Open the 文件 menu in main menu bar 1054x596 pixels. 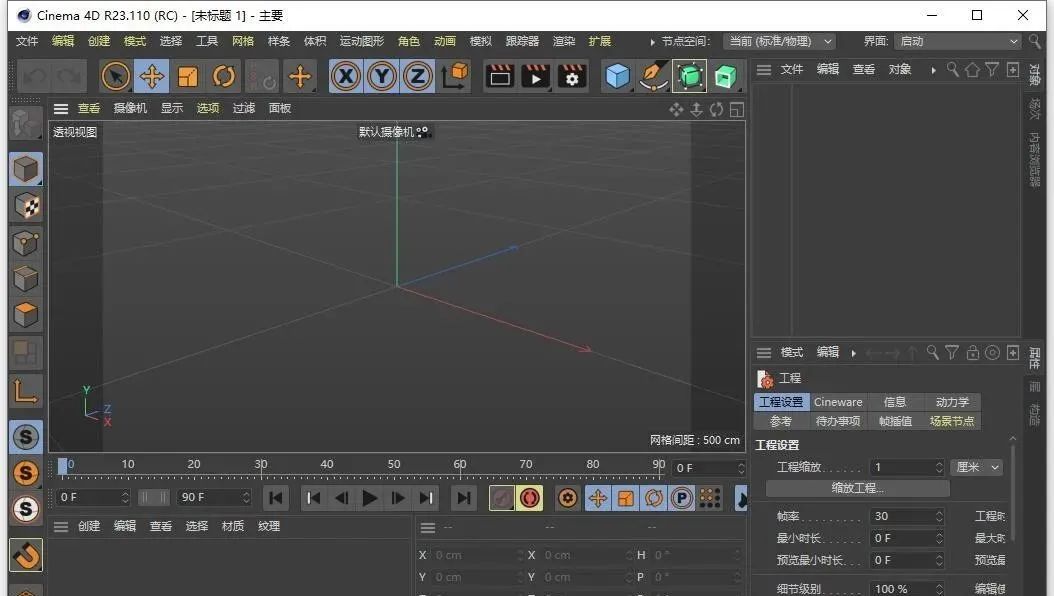(27, 41)
